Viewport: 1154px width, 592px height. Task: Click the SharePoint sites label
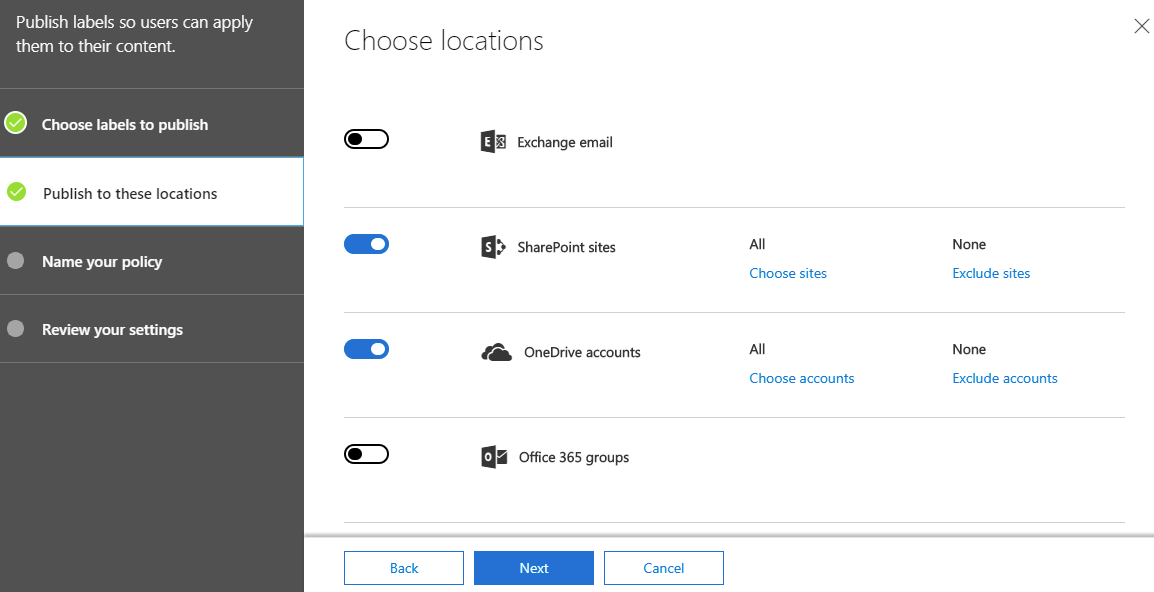click(566, 247)
